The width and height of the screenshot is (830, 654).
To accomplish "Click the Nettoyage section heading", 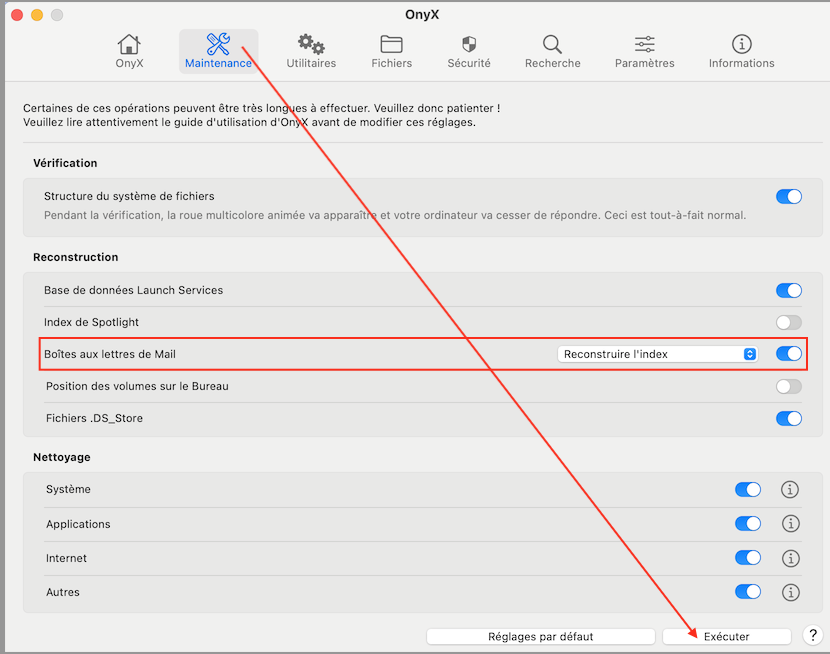I will pos(62,457).
